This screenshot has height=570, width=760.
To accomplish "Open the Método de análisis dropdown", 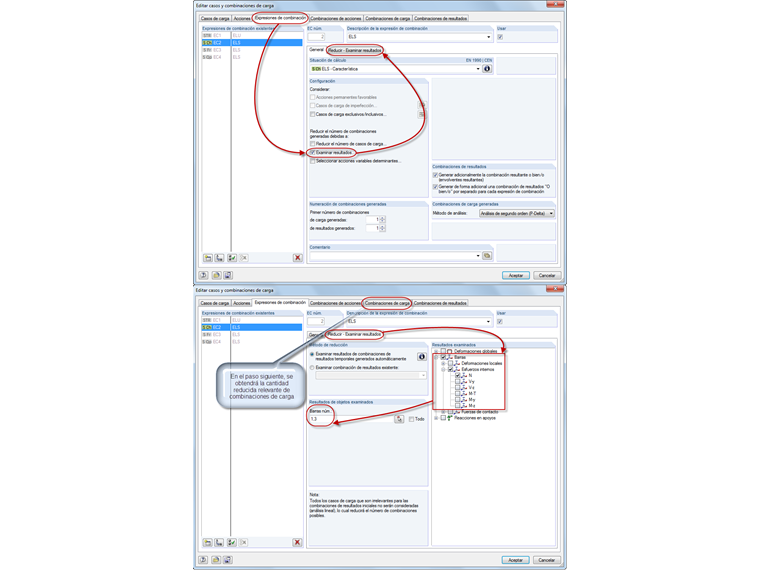I will click(551, 213).
